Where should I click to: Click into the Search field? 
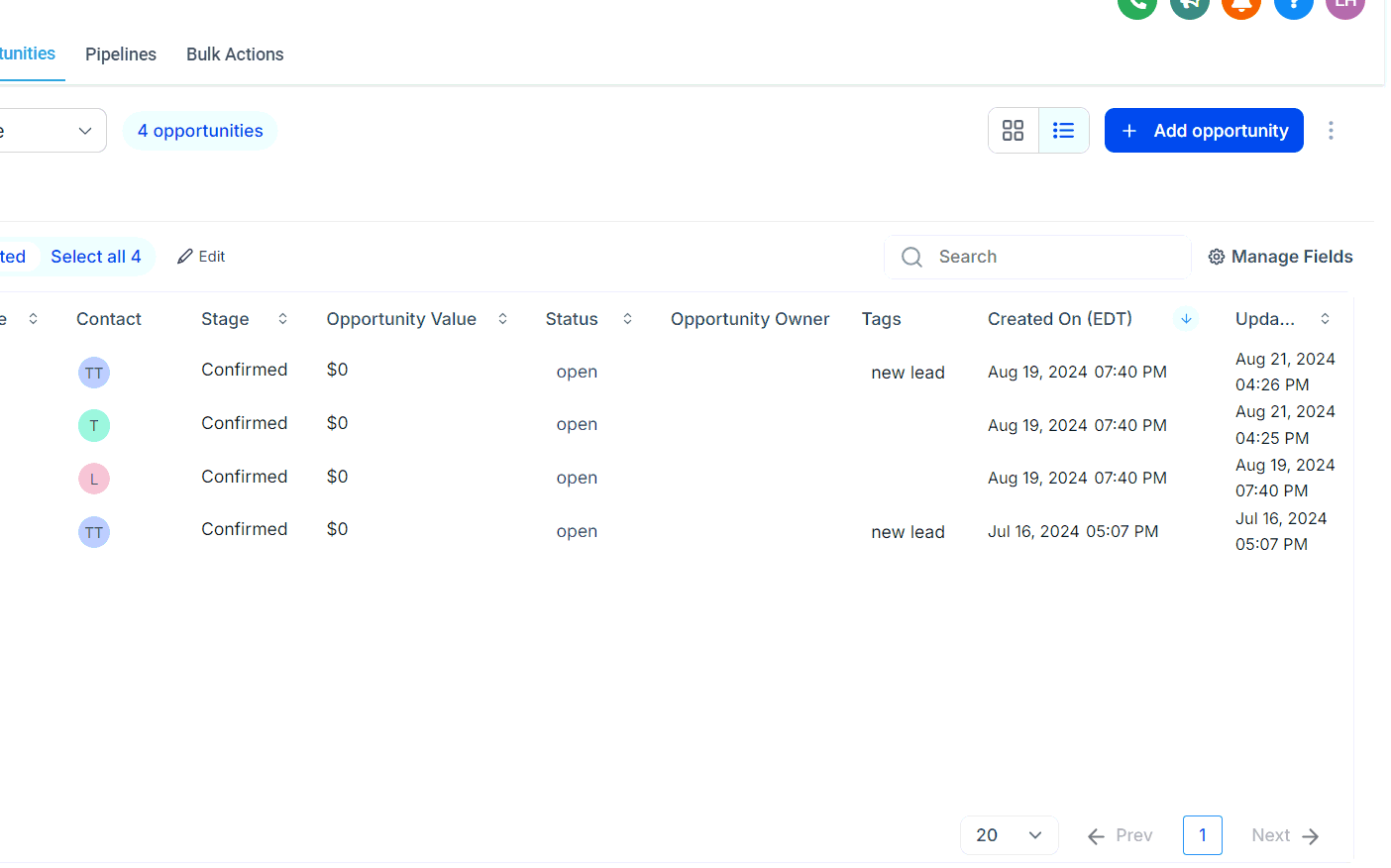(x=1050, y=258)
